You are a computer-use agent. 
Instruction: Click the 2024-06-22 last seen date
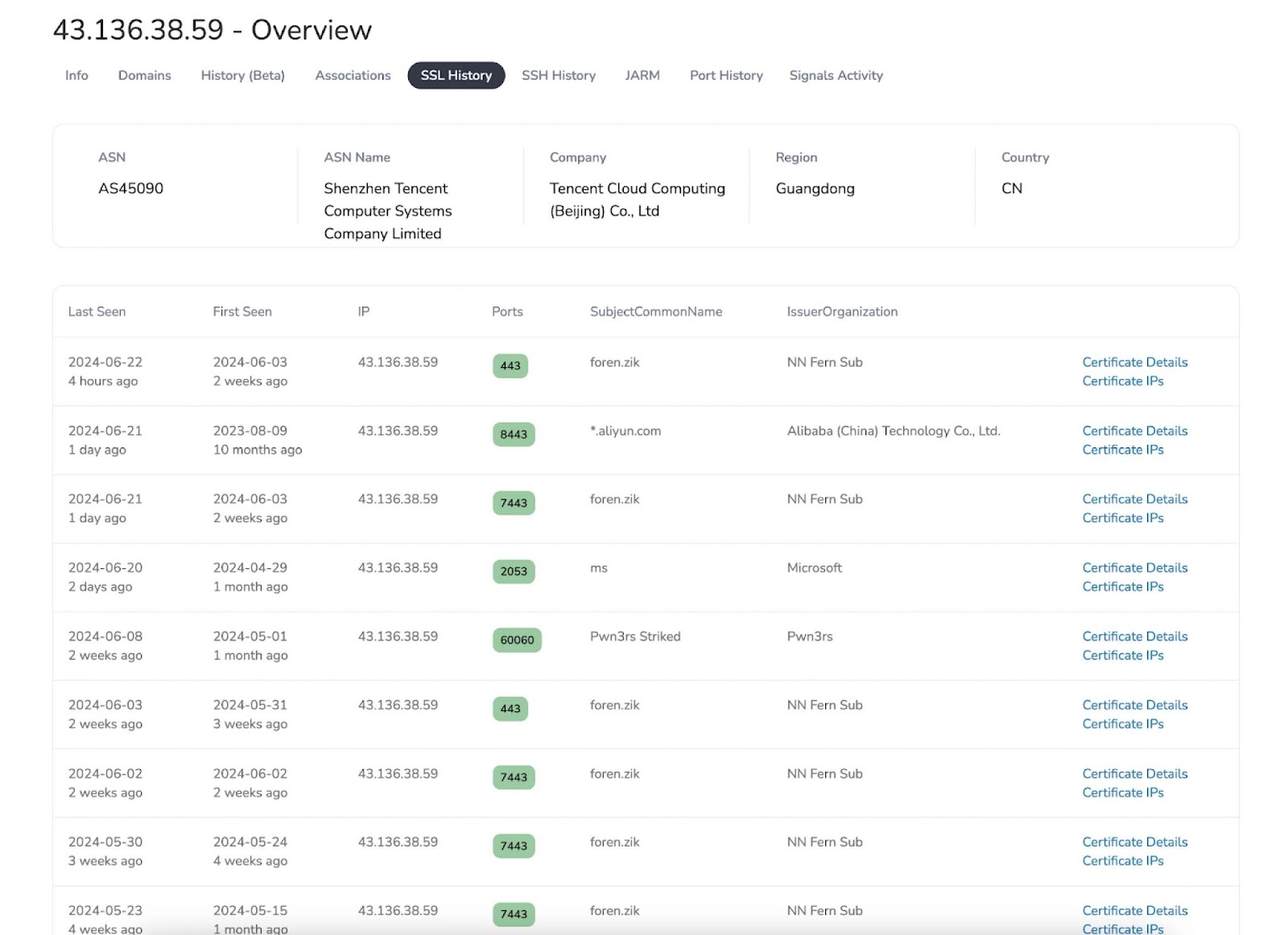pyautogui.click(x=105, y=362)
